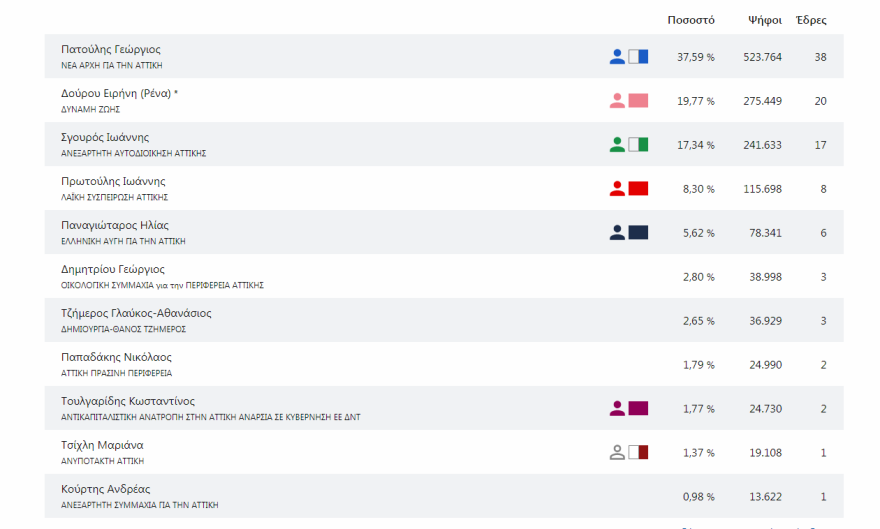Click the Κούρτης Ανδρέας candidate name

[106, 490]
